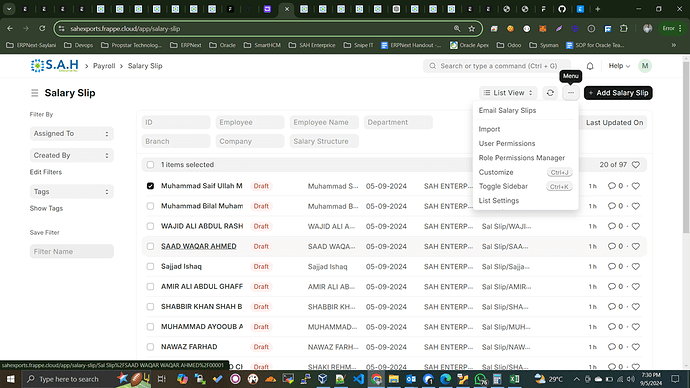
Task: Close the three-dots Menu button
Action: click(571, 93)
